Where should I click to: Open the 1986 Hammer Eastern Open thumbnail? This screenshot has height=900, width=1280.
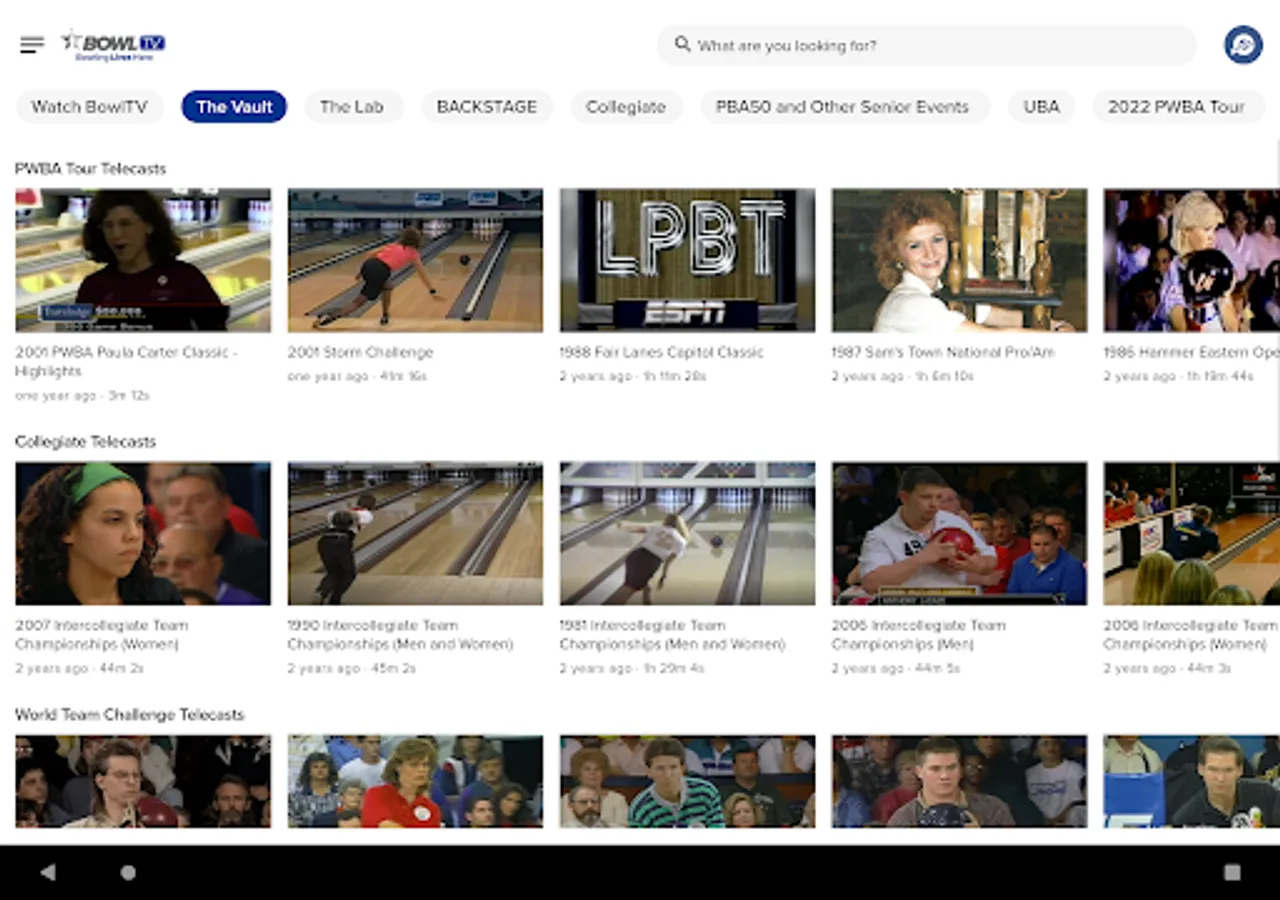coord(1191,260)
